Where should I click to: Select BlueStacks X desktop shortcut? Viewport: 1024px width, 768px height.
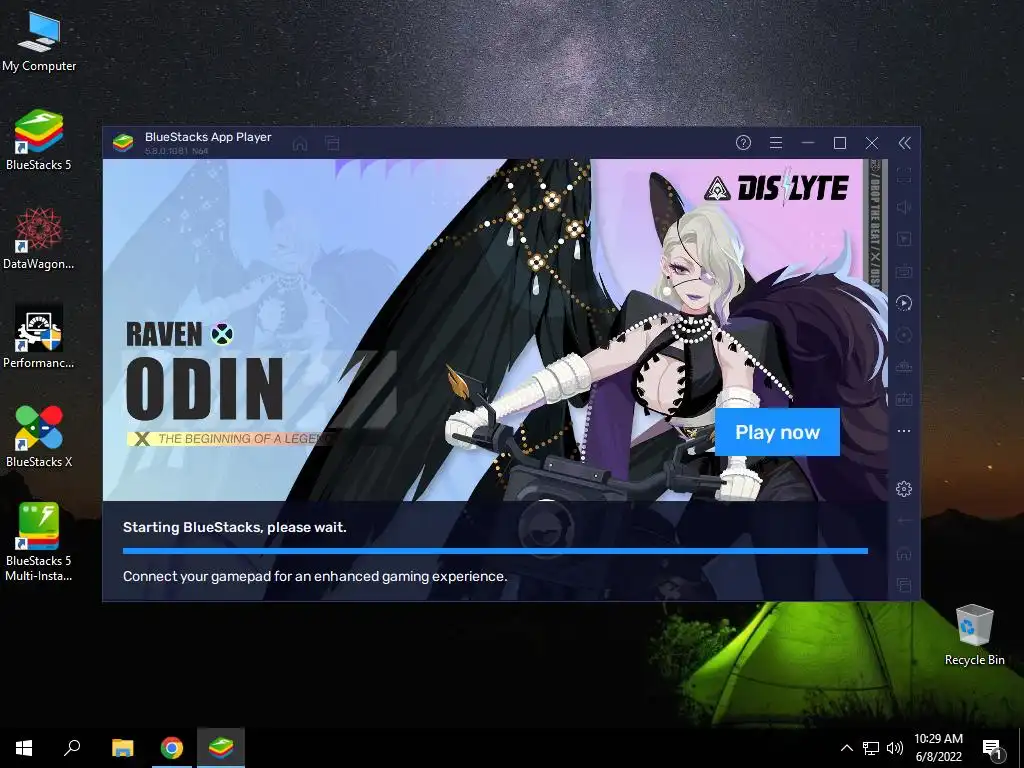[39, 437]
